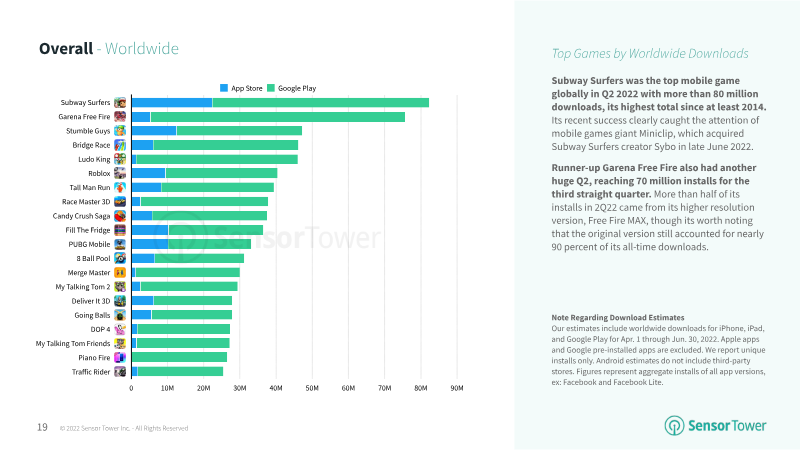Click the Top Games by Worldwide Downloads title
The image size is (800, 450).
[650, 53]
